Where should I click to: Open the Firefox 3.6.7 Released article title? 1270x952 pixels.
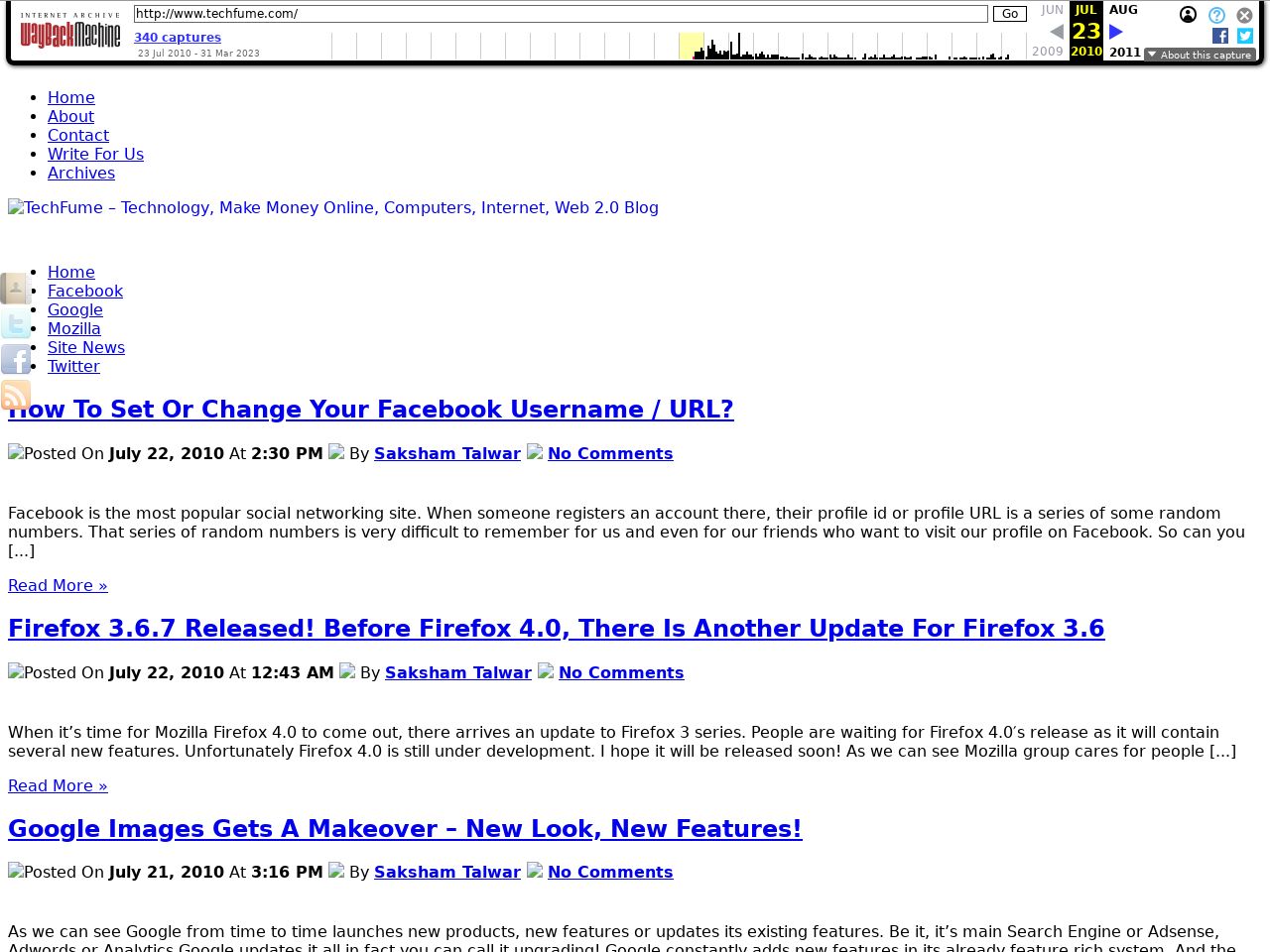tap(556, 629)
